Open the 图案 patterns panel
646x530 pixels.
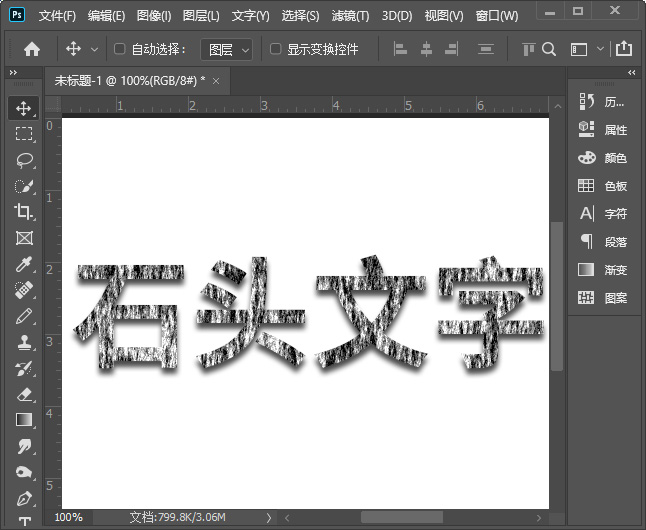(603, 297)
